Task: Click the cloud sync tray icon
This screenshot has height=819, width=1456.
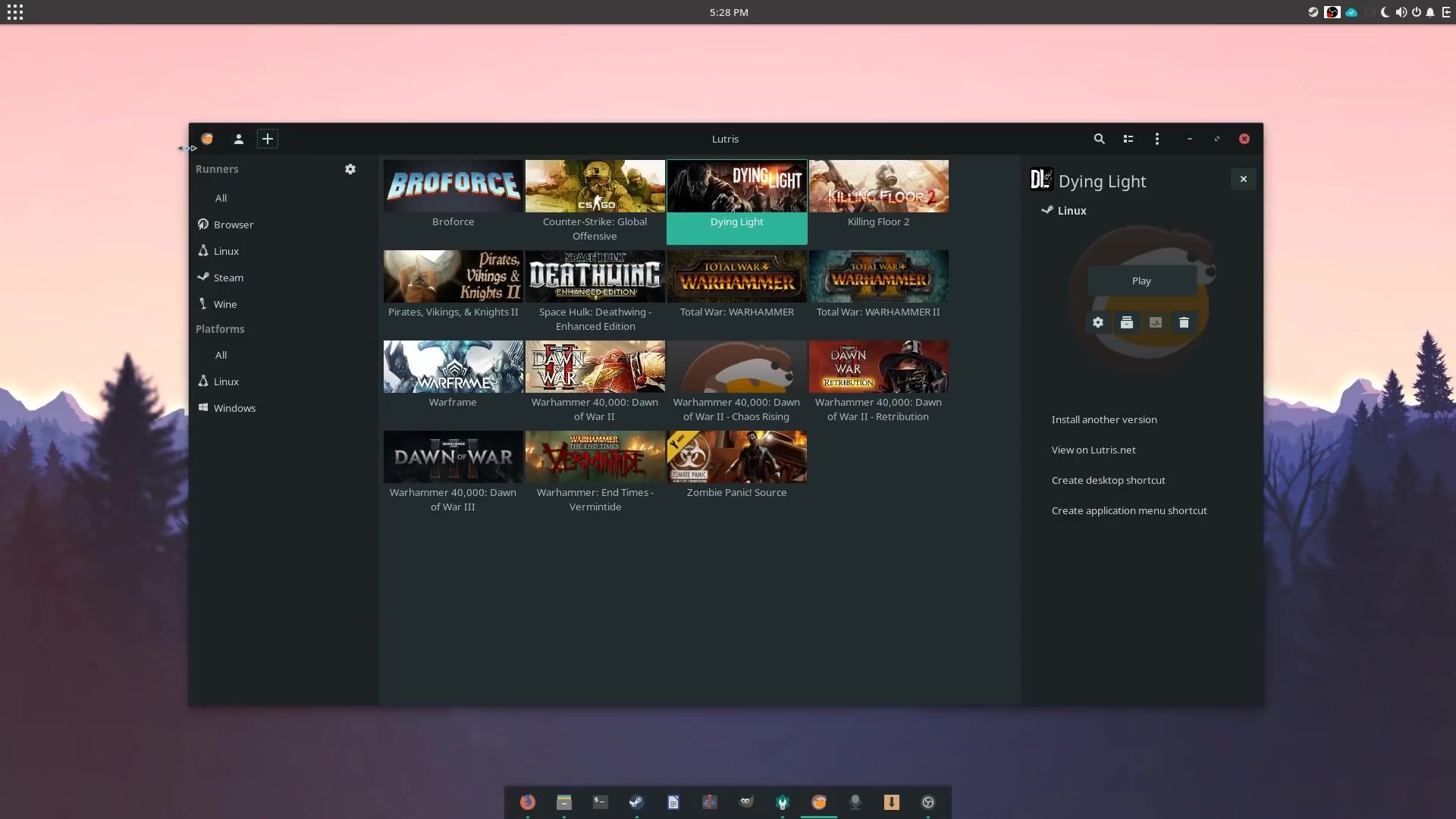Action: [x=1351, y=12]
